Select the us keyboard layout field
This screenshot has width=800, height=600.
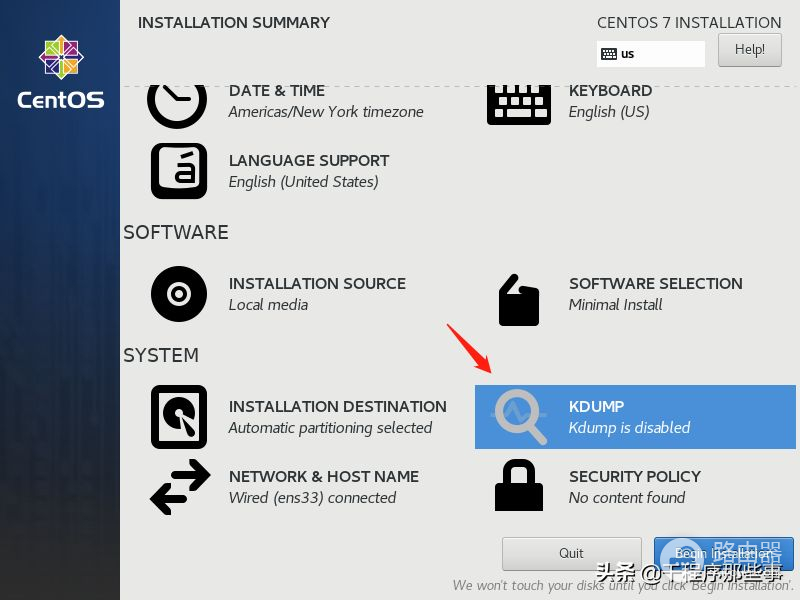pos(651,54)
